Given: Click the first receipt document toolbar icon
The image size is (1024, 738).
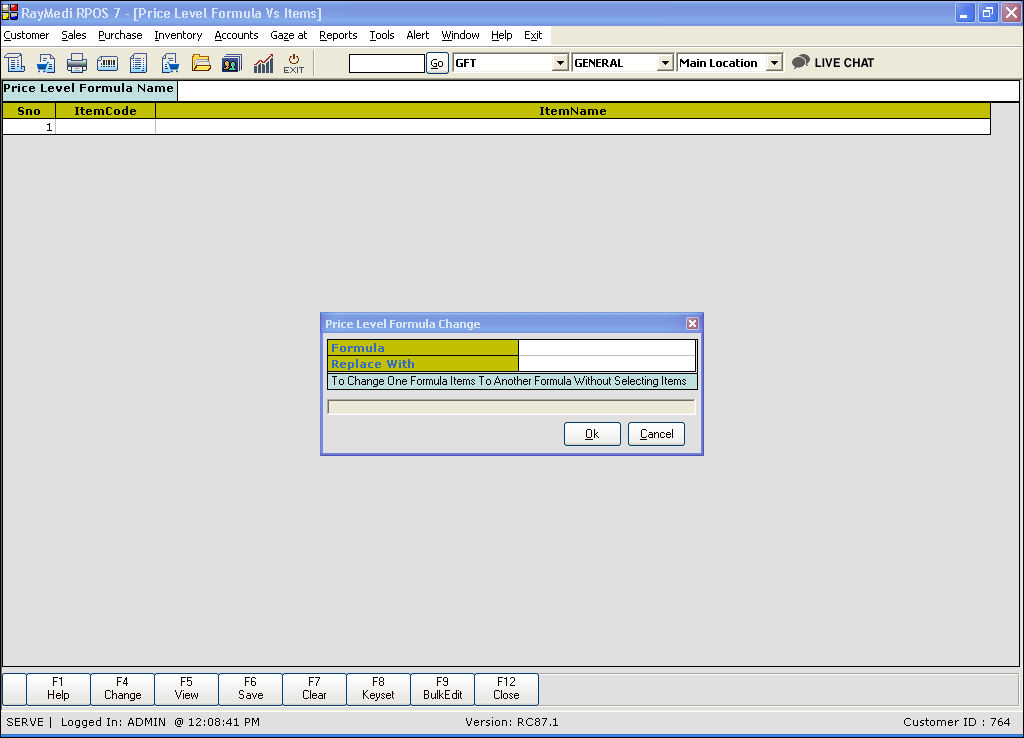Looking at the screenshot, I should 15,63.
